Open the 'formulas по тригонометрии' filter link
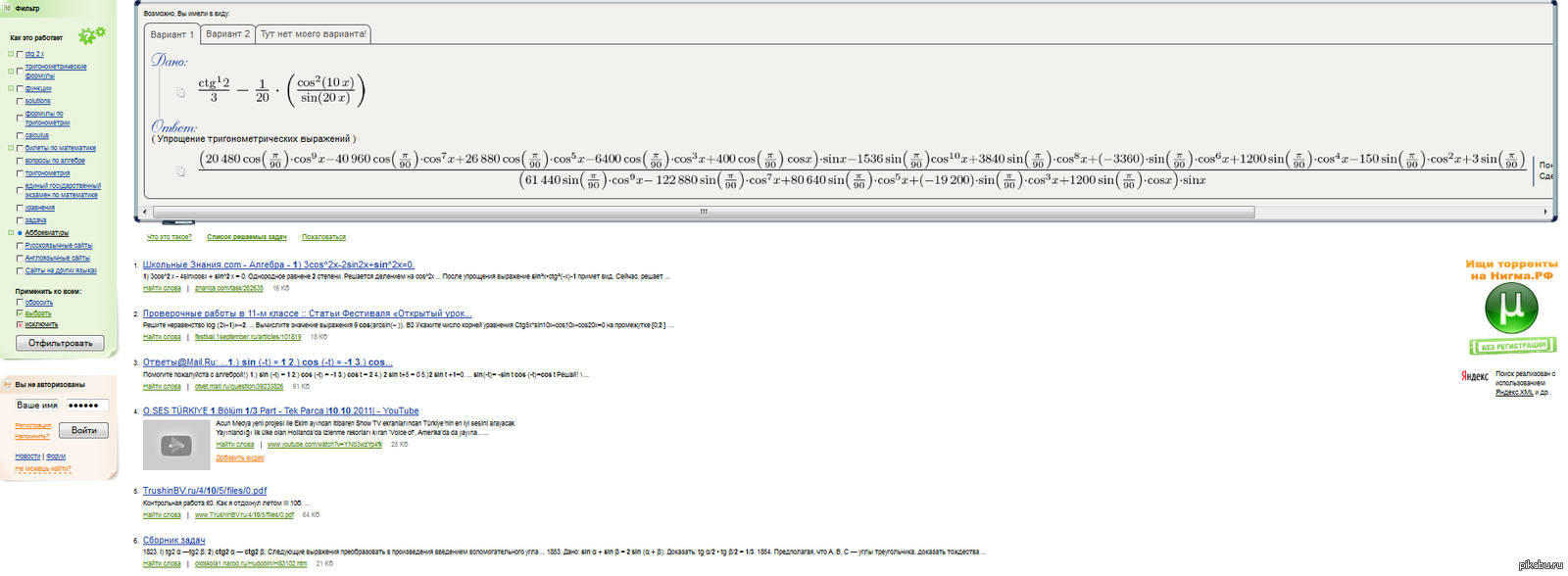This screenshot has width=1568, height=576. (x=47, y=119)
